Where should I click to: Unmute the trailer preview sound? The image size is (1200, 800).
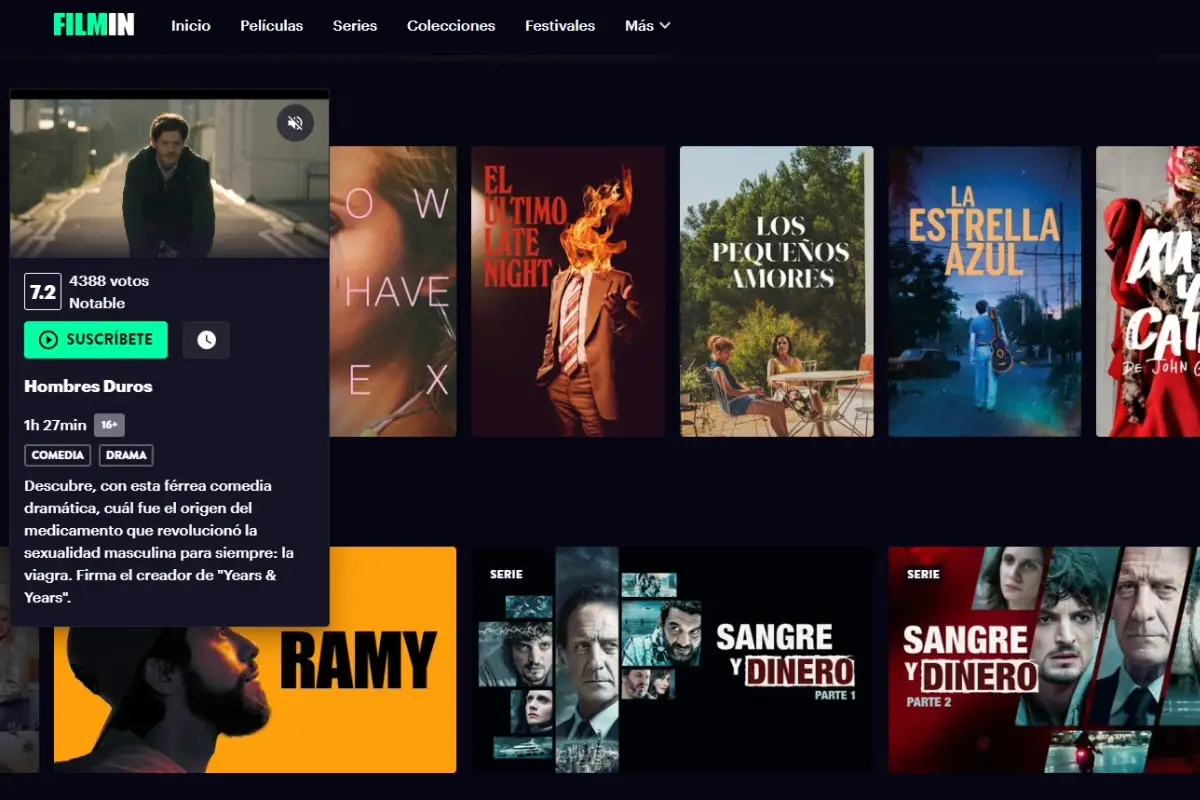[295, 123]
